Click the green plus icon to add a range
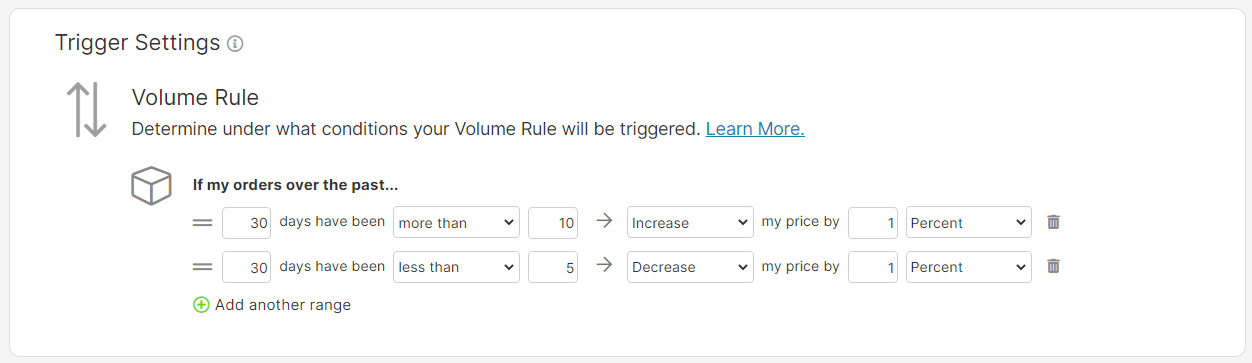Image resolution: width=1252 pixels, height=363 pixels. pyautogui.click(x=201, y=305)
